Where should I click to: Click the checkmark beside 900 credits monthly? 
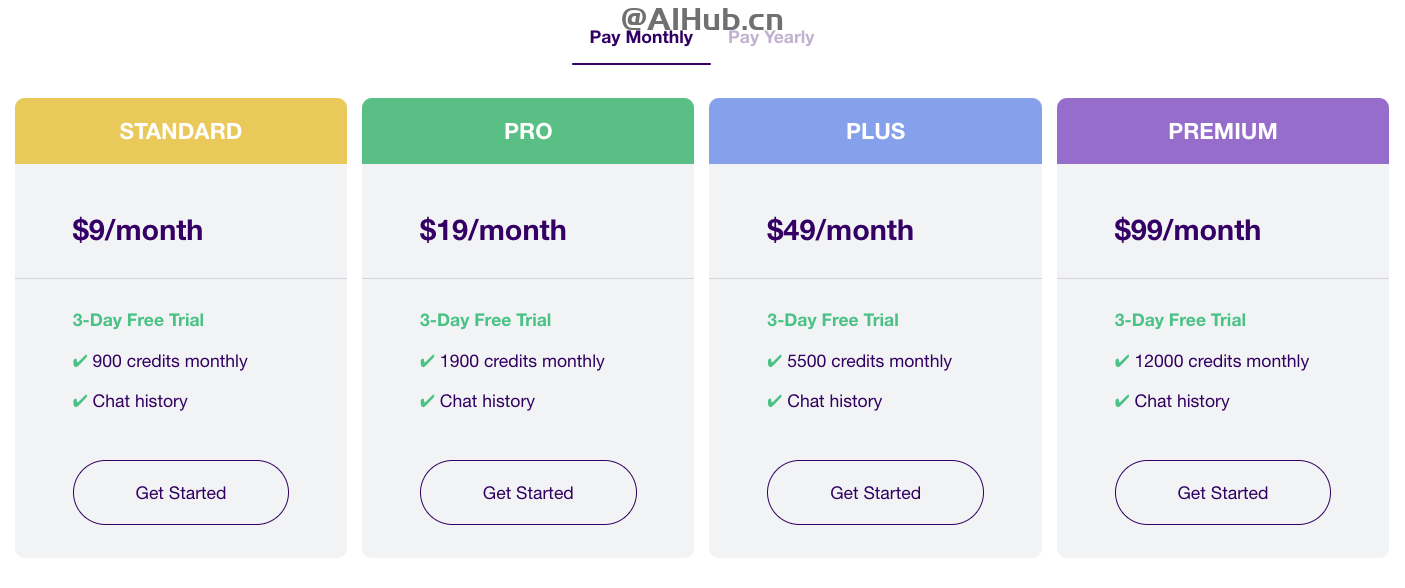tap(80, 362)
